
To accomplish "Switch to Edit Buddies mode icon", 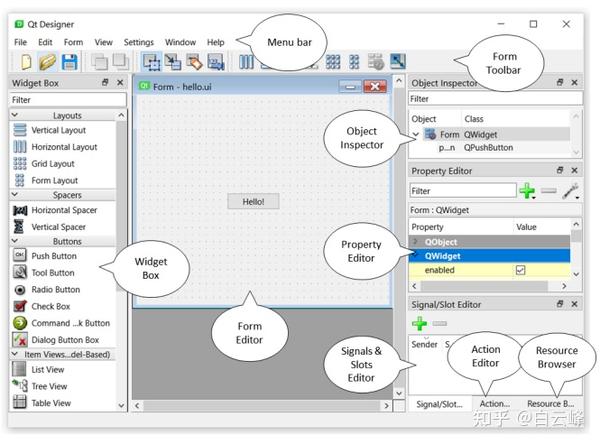I will [x=194, y=62].
